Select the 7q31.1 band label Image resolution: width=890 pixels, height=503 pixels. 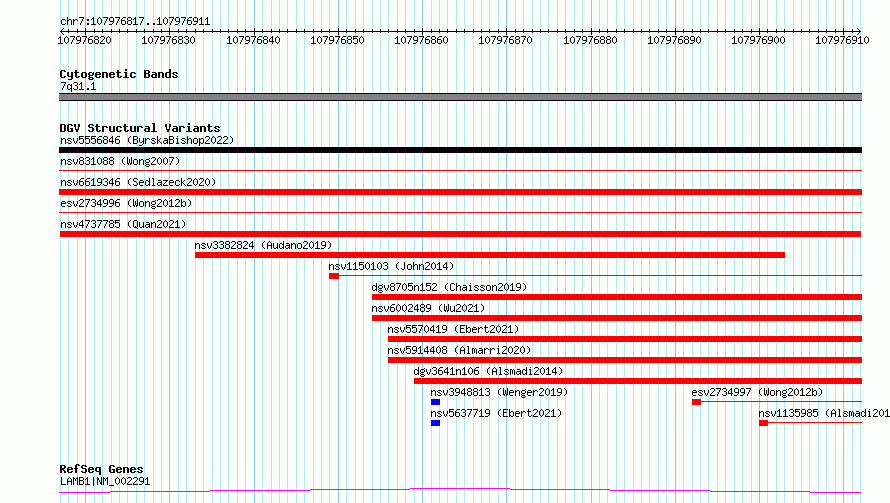pos(78,86)
